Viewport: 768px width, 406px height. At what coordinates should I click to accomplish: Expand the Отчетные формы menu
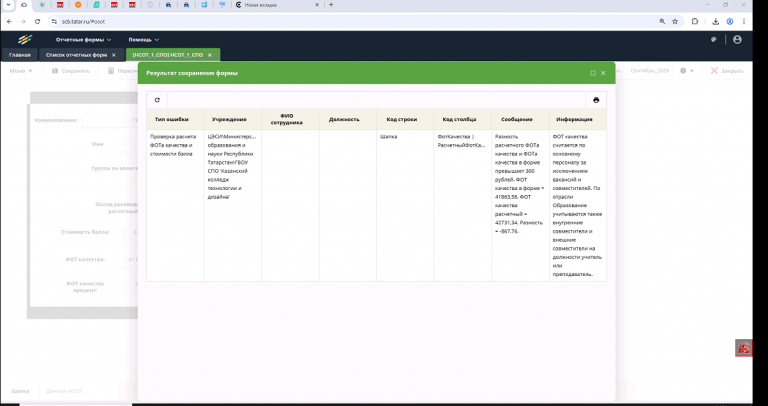tap(83, 40)
